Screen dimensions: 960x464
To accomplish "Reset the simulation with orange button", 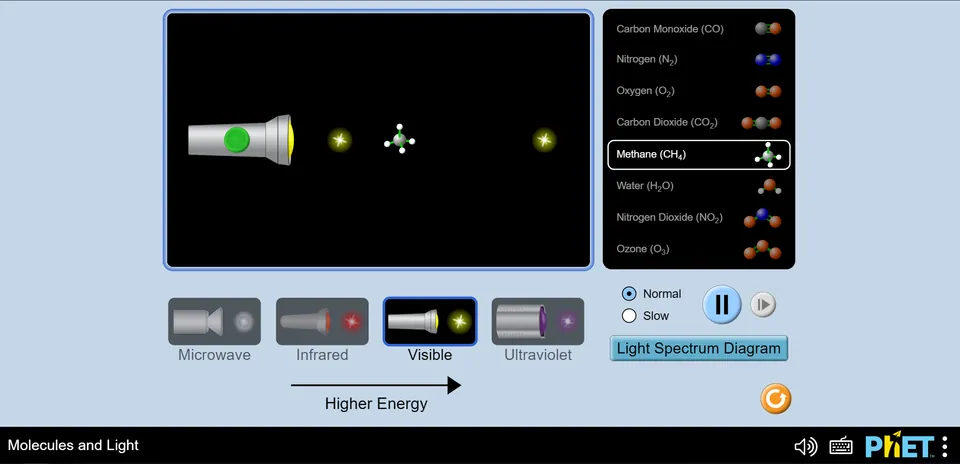I will [776, 399].
